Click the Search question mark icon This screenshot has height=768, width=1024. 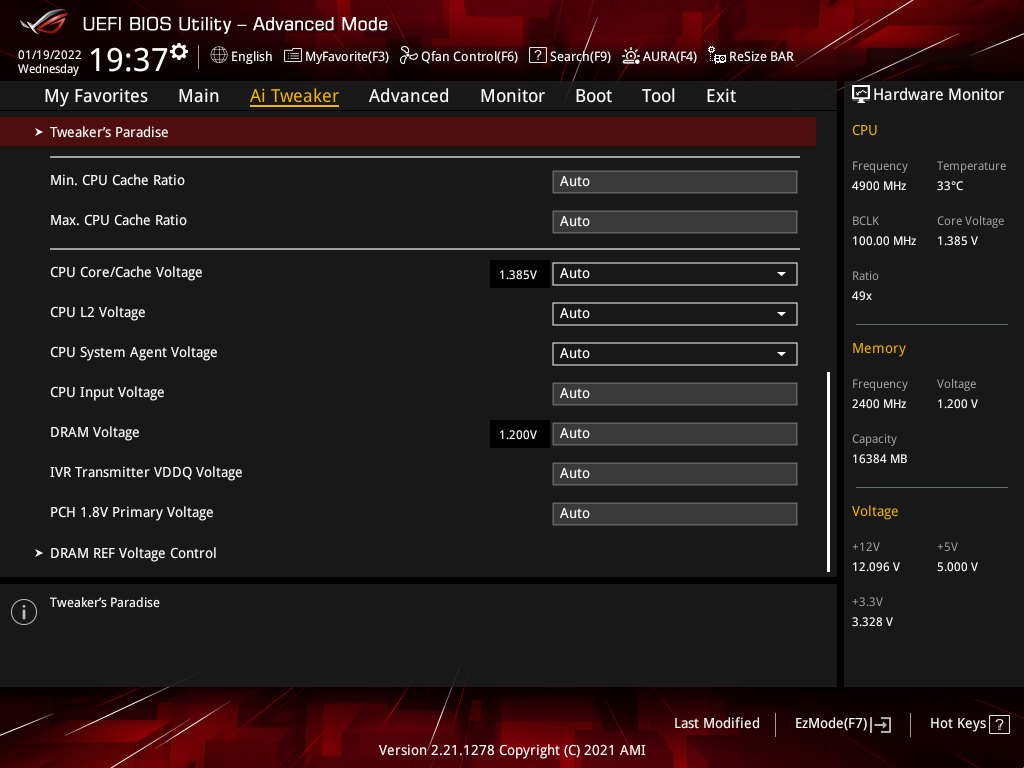pos(537,56)
